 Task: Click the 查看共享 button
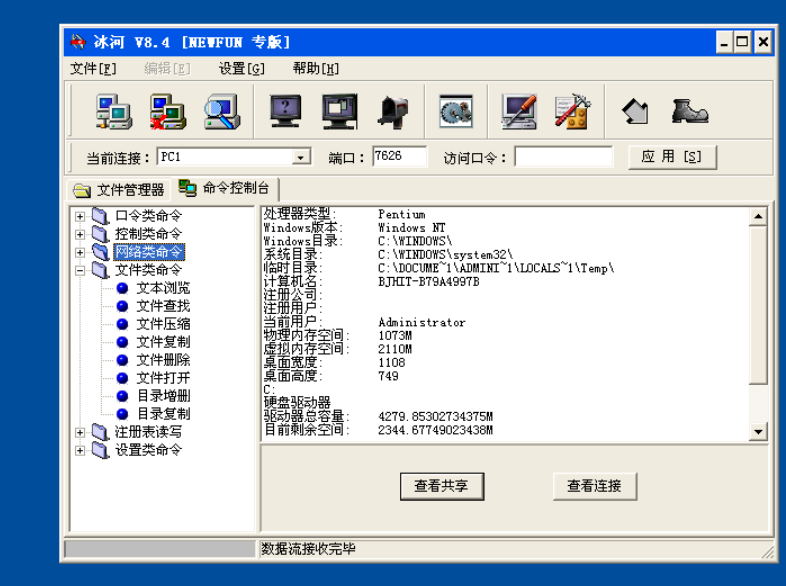point(442,486)
